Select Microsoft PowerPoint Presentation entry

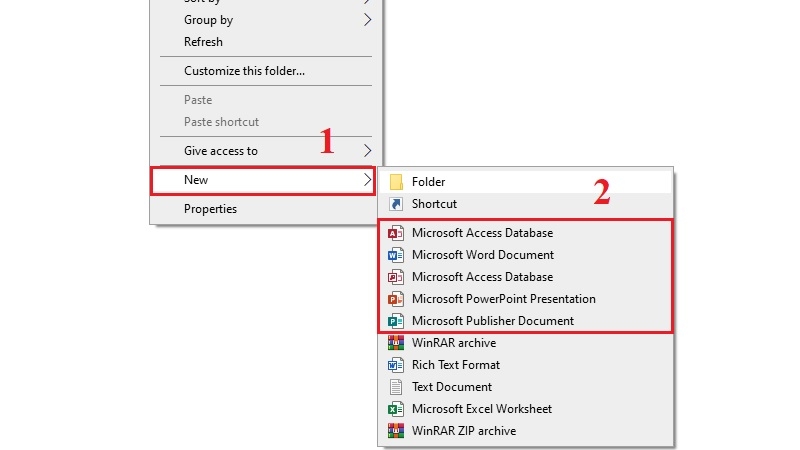coord(526,298)
